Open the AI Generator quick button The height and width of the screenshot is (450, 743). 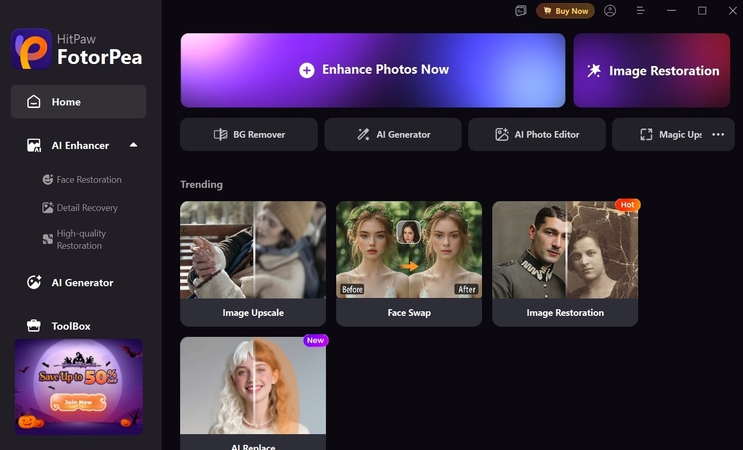pos(393,135)
